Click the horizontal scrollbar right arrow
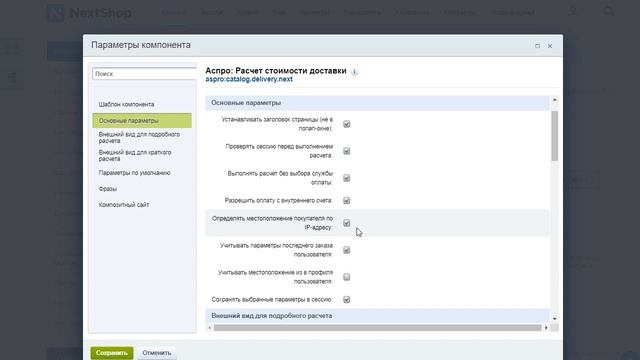The image size is (640, 360). point(546,328)
